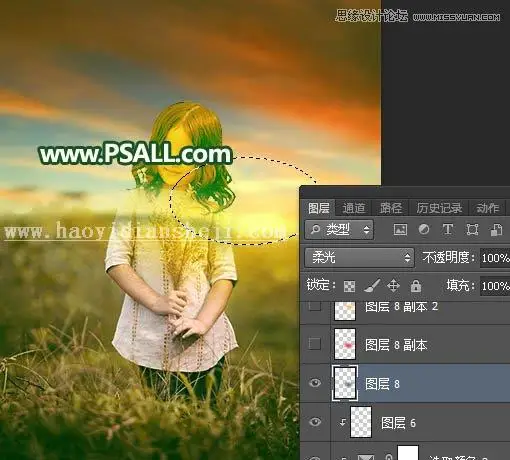Lock image pixels brush icon
Viewport: 510px width, 460px height.
coord(371,286)
